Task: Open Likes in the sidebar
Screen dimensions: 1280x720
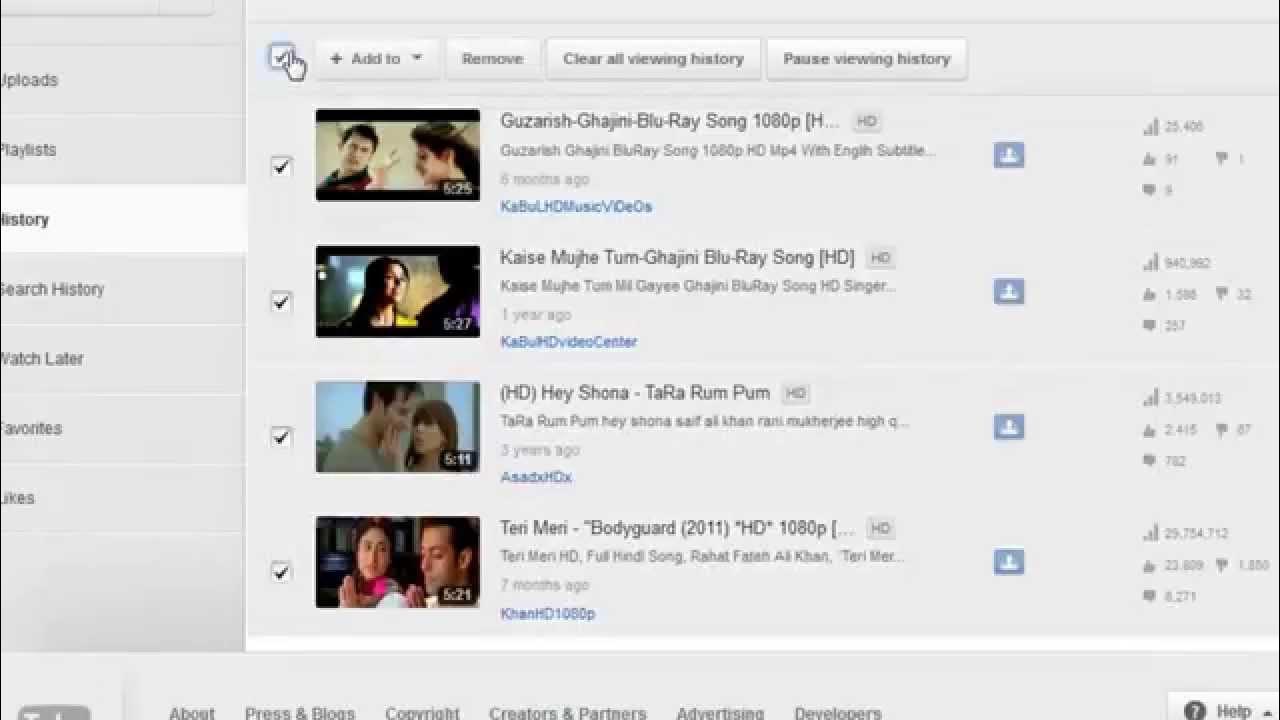Action: coord(122,497)
